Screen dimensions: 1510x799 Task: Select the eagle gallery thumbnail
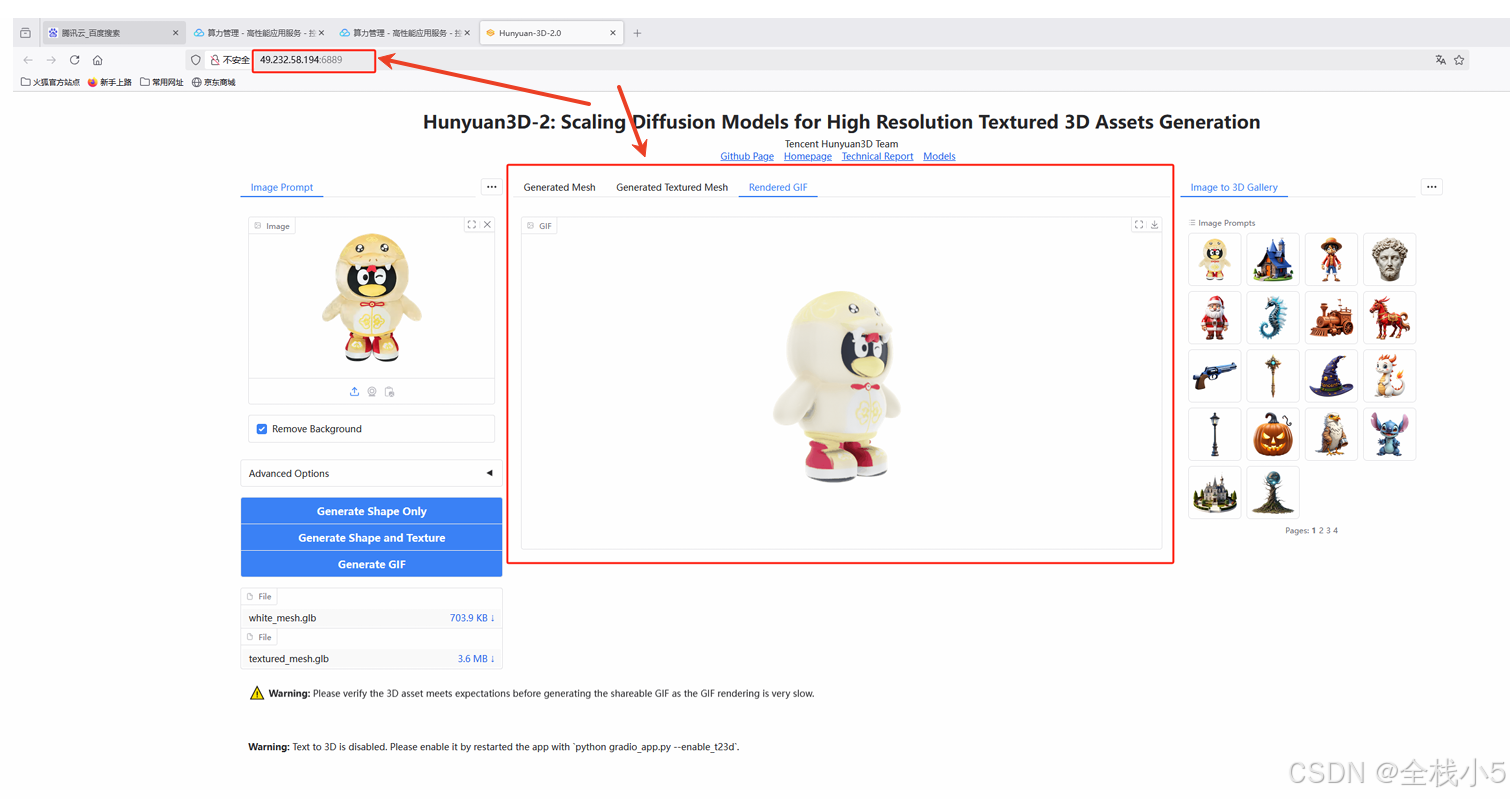(1331, 434)
